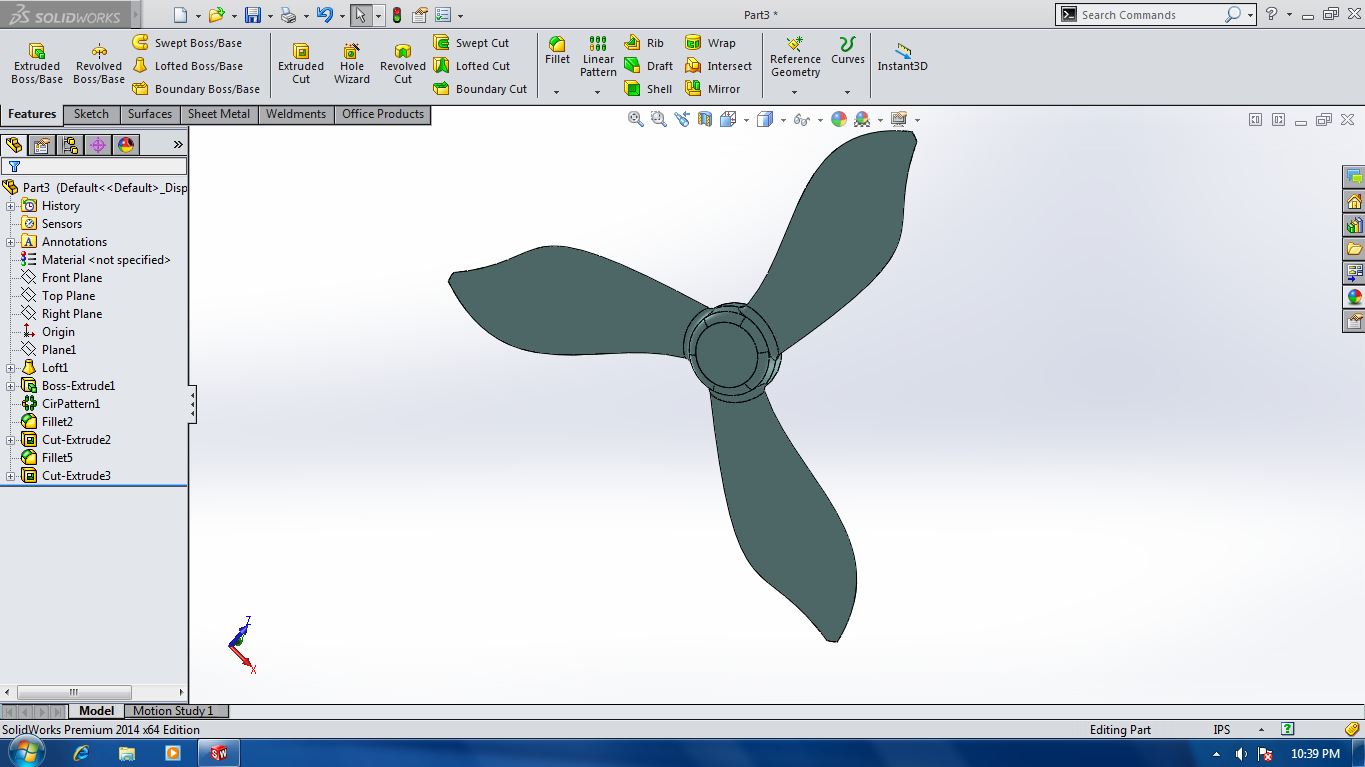
Task: Activate the Section View icon
Action: (705, 119)
